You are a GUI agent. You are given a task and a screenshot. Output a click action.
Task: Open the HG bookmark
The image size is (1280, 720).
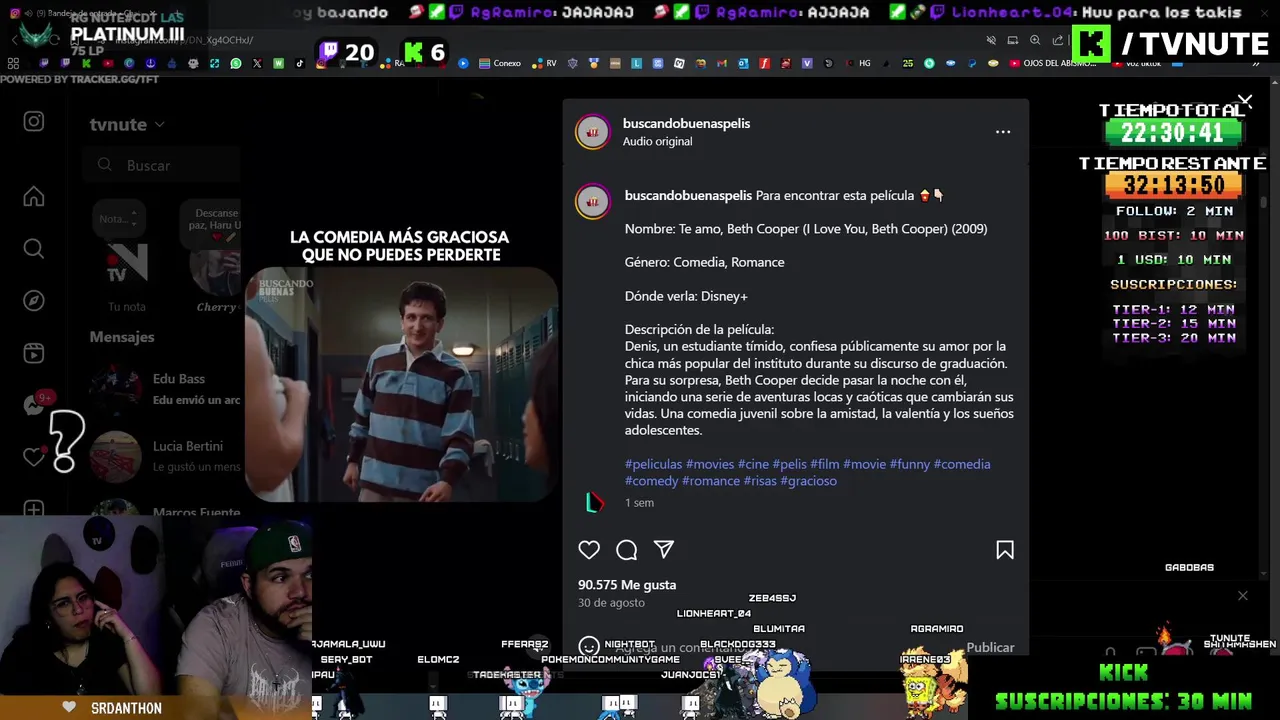coord(859,63)
